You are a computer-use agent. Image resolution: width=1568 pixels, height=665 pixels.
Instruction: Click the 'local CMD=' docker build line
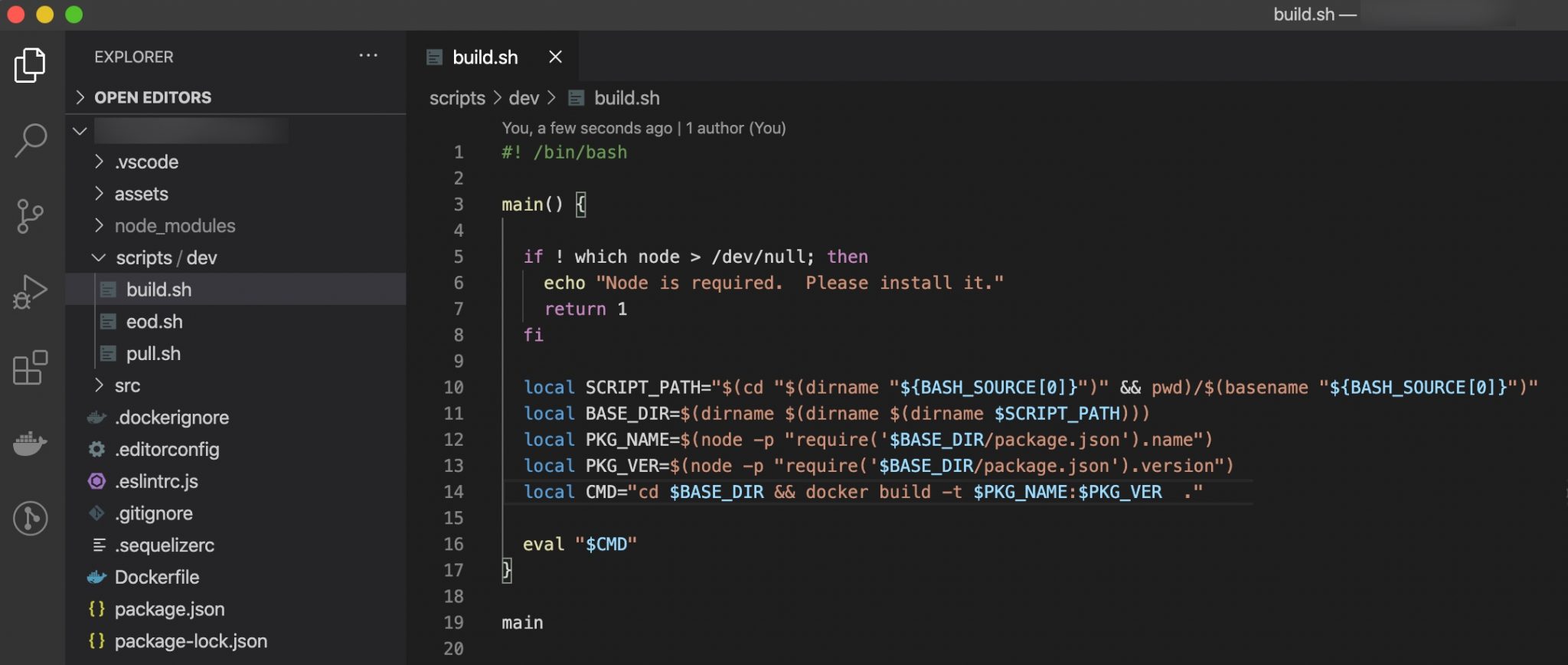(x=863, y=492)
